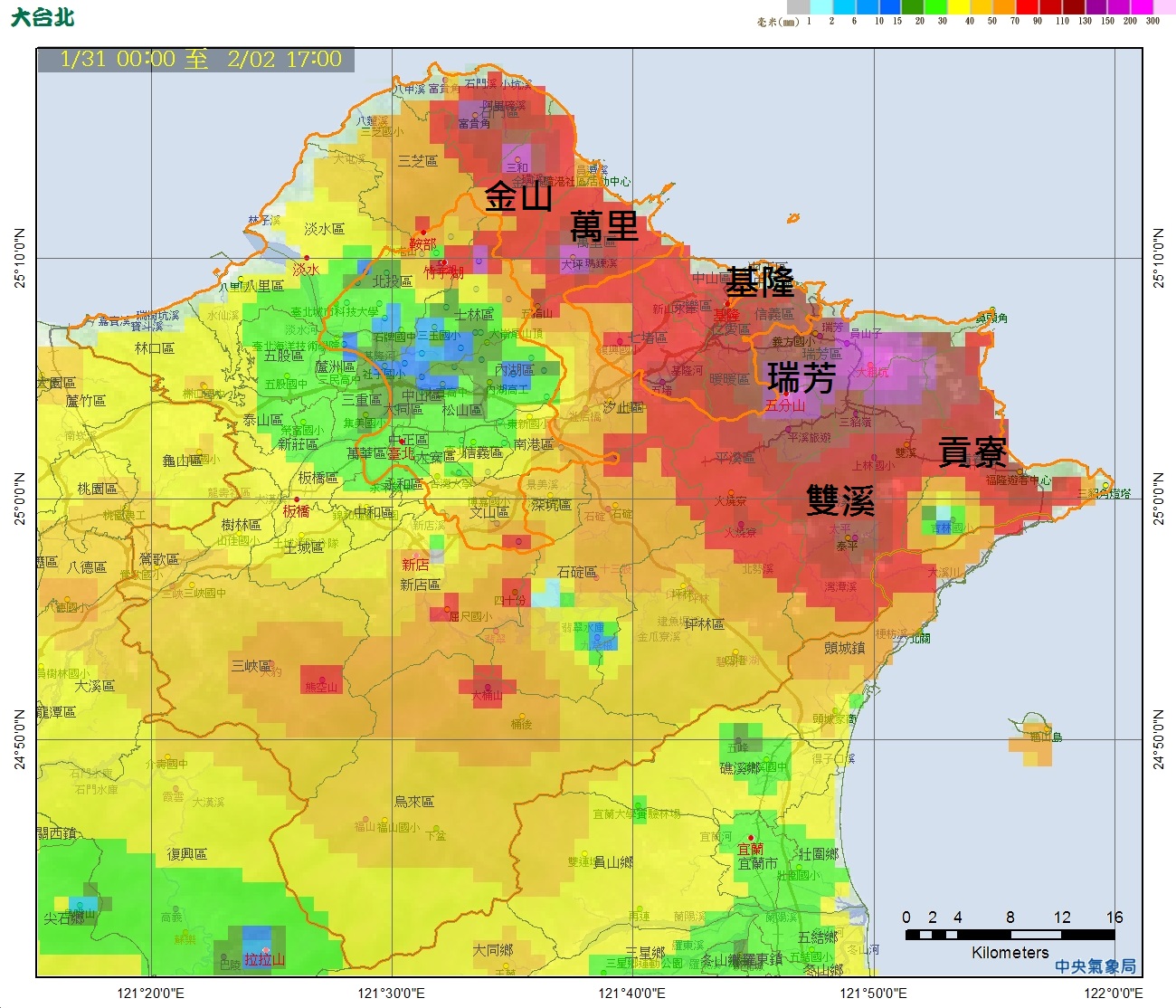Click the date range 1/31 00:00 至 2/02 17:00
This screenshot has width=1176, height=1008.
pos(201,60)
